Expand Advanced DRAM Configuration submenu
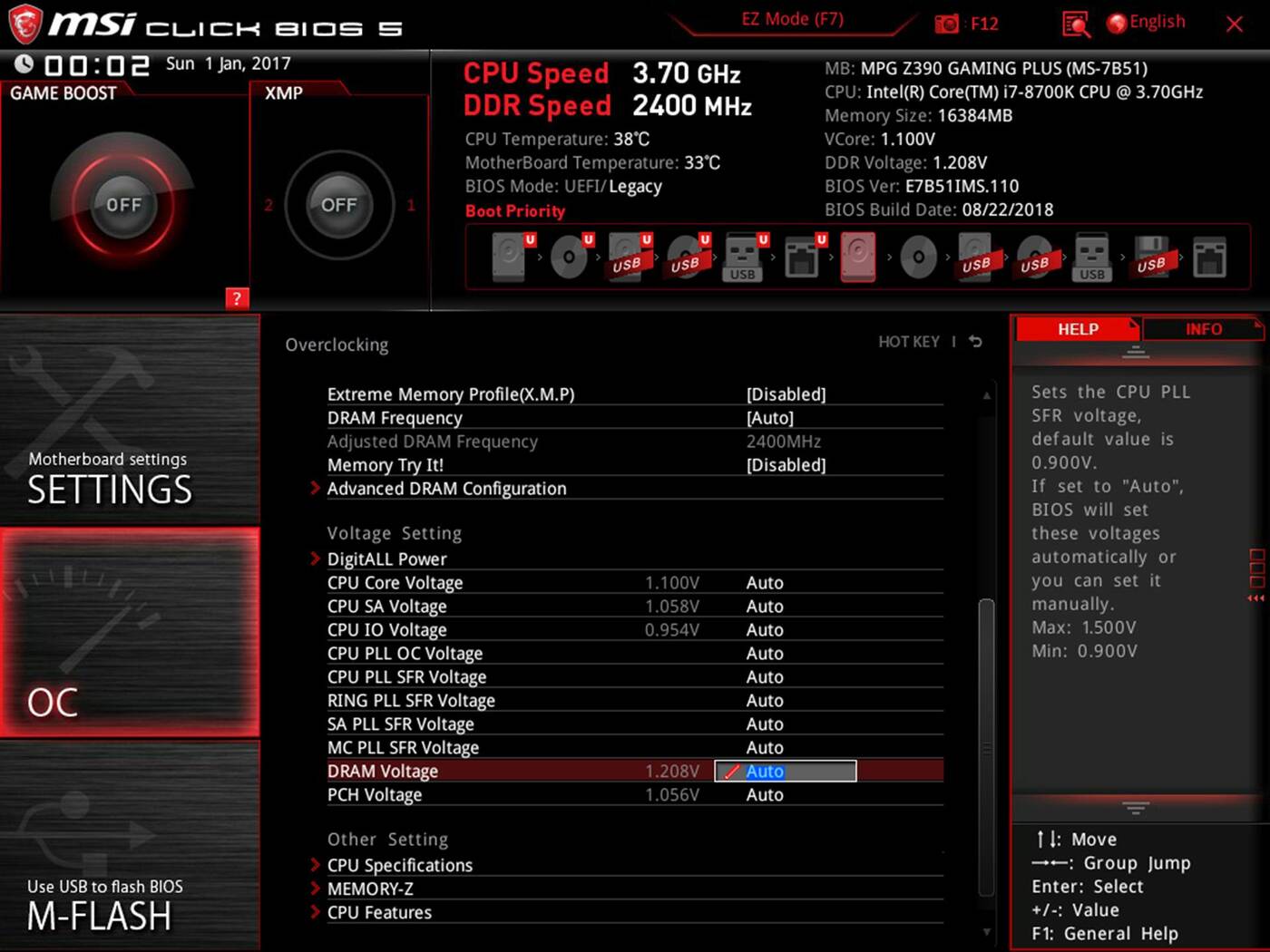Screen dimensions: 1270x952 446,489
